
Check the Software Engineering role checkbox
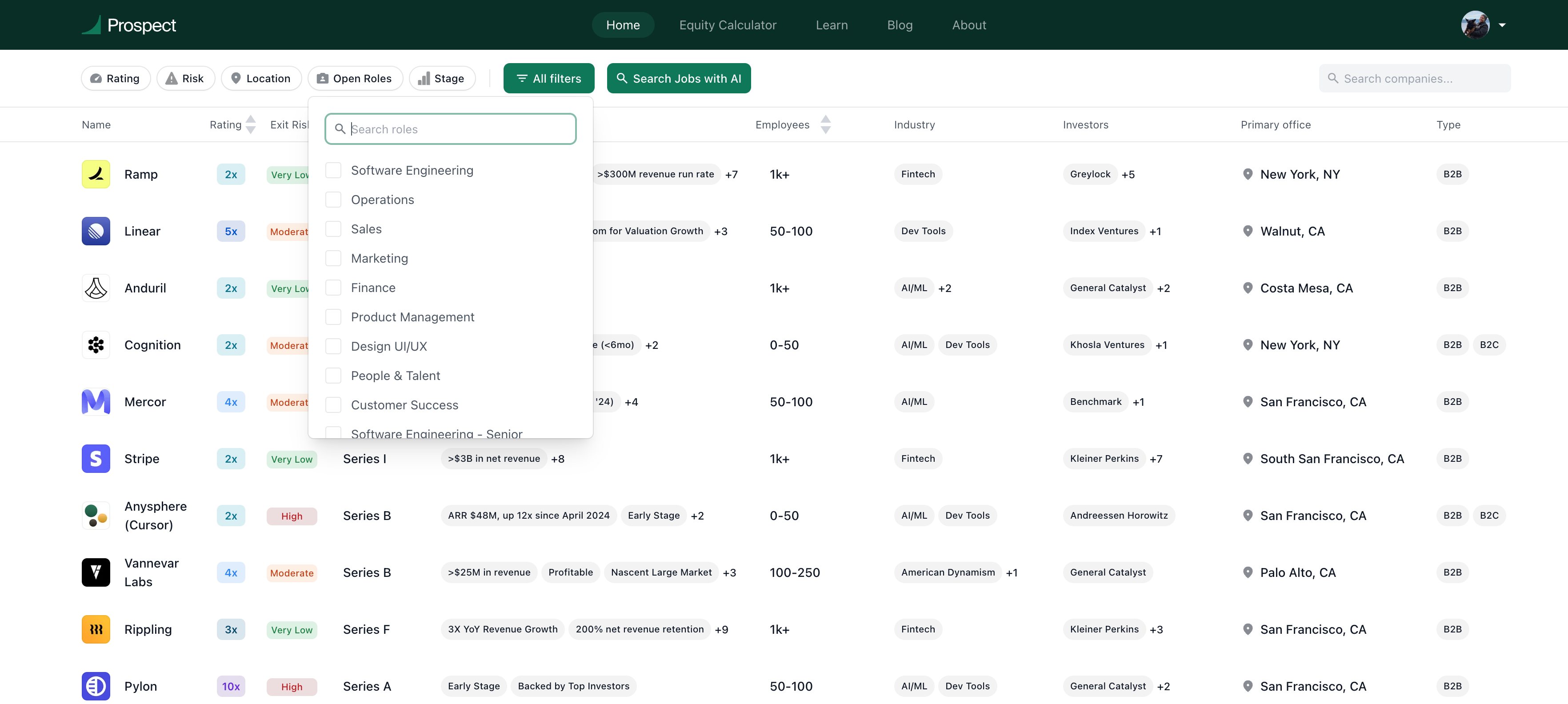[333, 170]
